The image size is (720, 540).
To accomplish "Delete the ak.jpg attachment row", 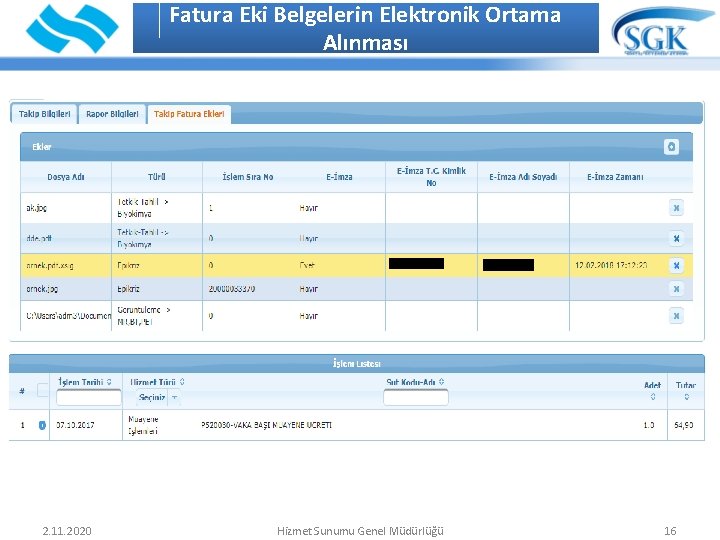I will pyautogui.click(x=676, y=208).
